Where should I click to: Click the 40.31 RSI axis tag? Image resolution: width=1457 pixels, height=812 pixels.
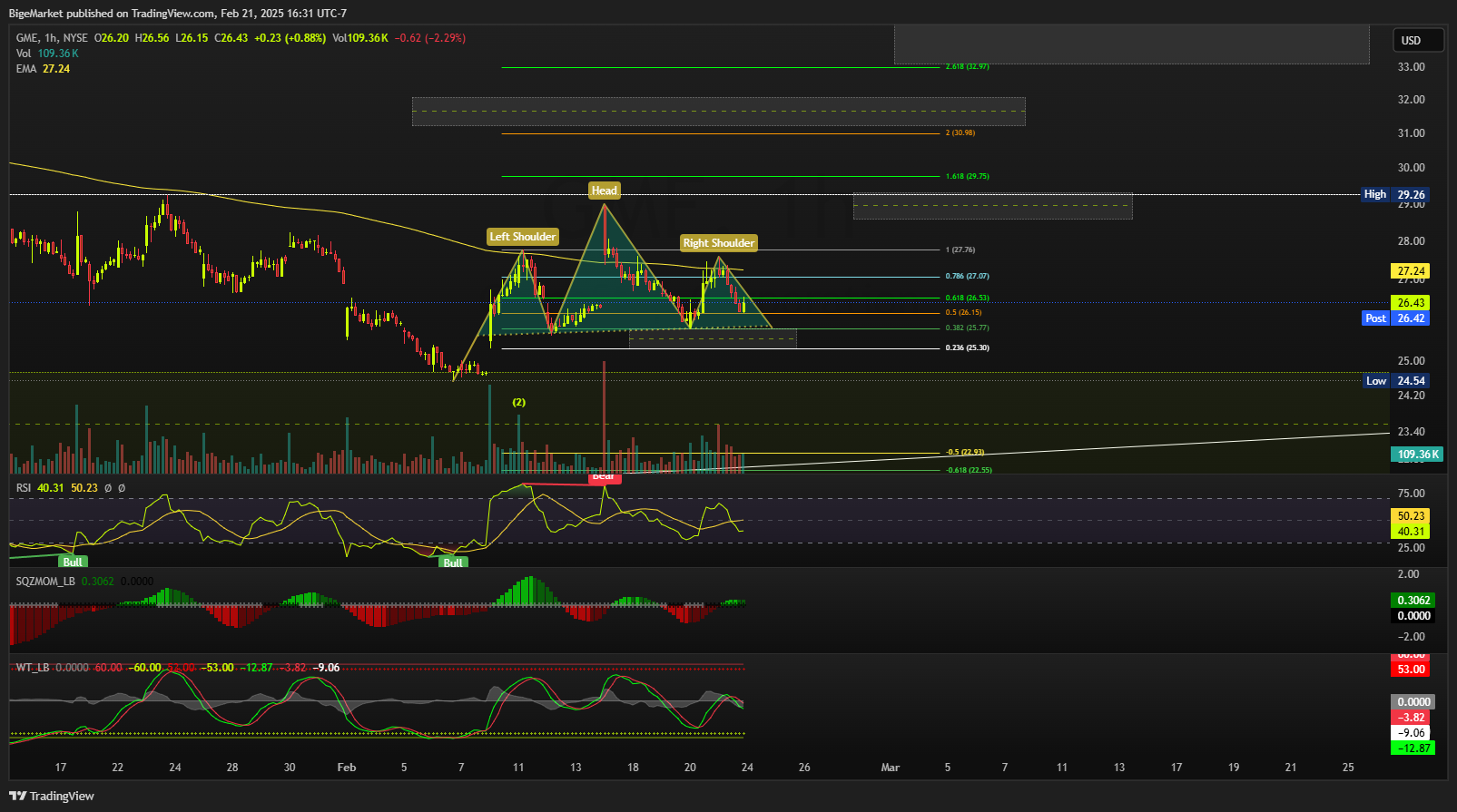pos(1411,532)
